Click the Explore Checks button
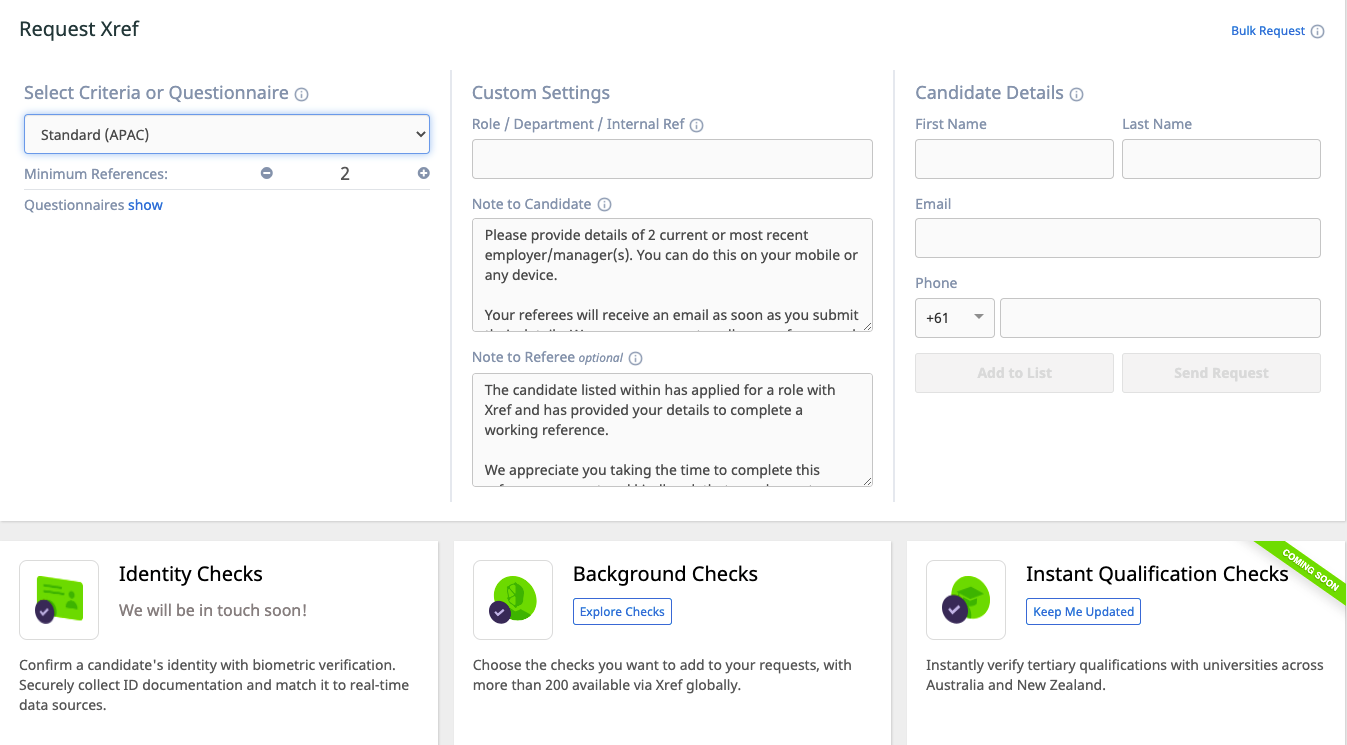 click(622, 612)
